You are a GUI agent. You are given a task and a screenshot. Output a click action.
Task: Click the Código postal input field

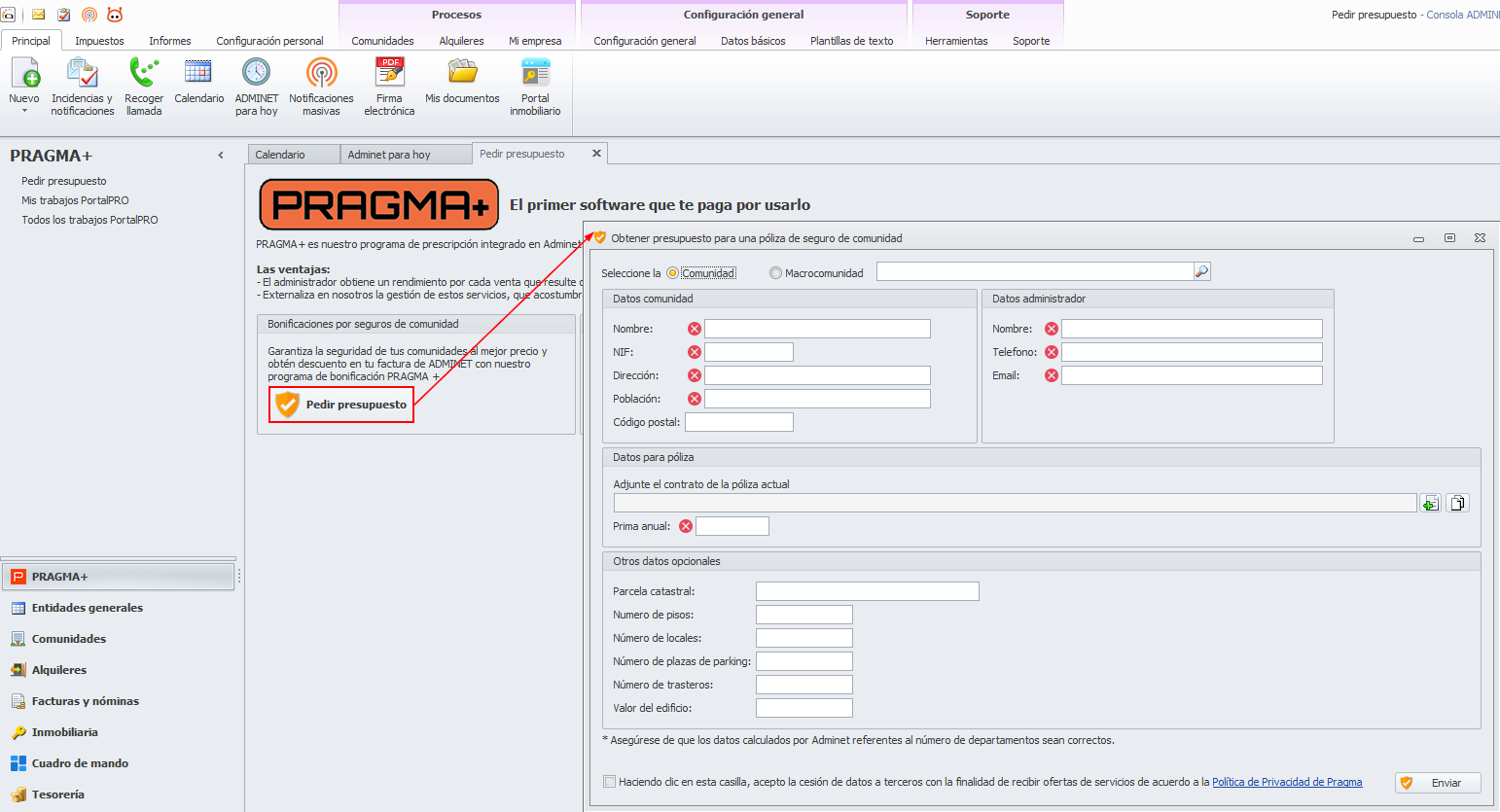pyautogui.click(x=739, y=422)
